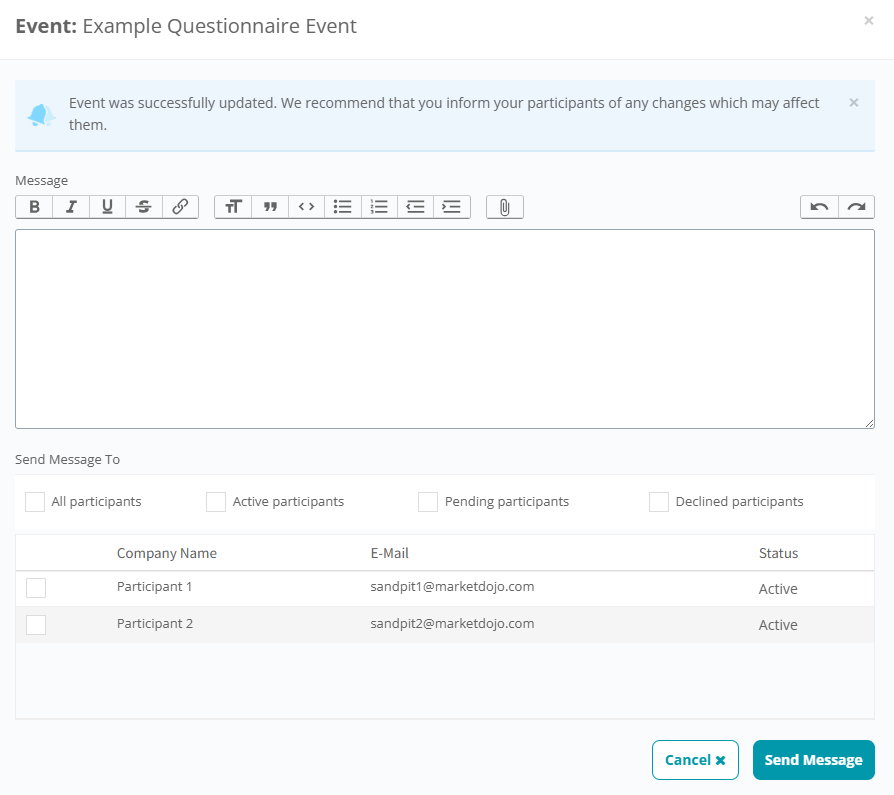Insert a block quote

[270, 206]
